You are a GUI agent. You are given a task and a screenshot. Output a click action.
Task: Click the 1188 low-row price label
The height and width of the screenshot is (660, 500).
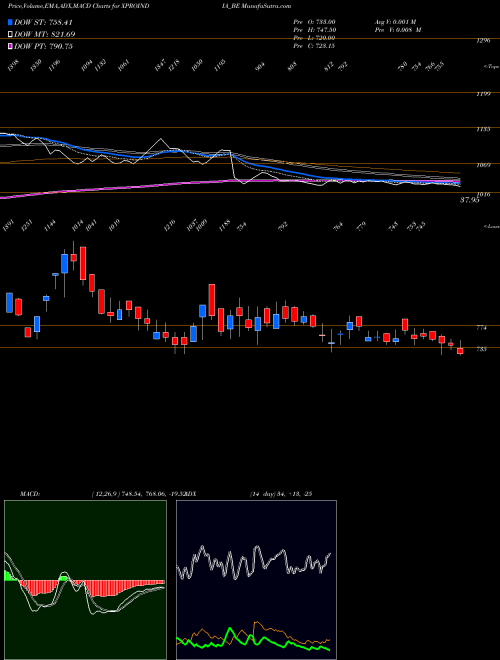pos(225,227)
